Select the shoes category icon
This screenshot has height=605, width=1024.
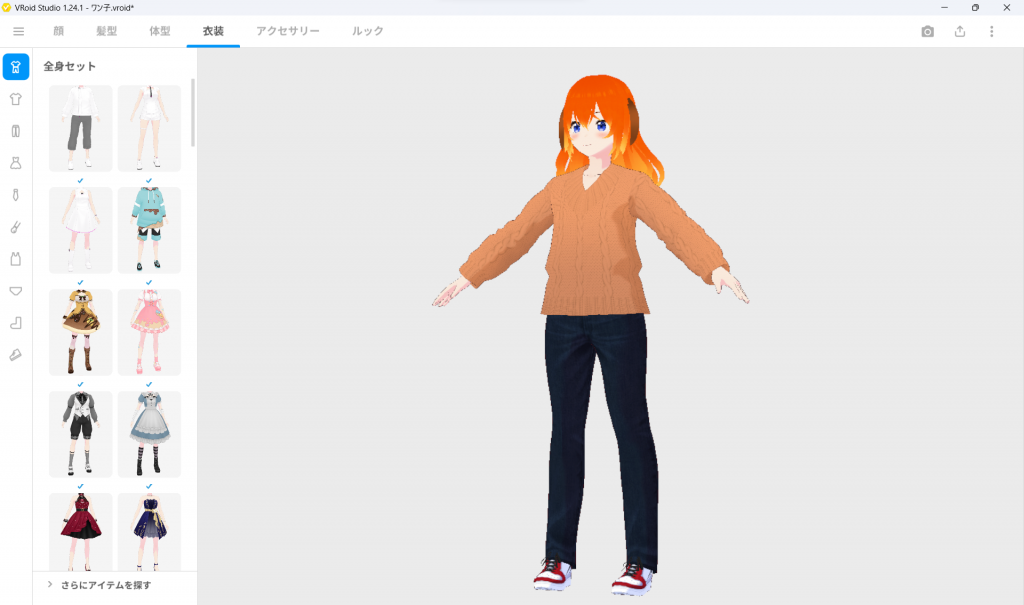point(16,355)
